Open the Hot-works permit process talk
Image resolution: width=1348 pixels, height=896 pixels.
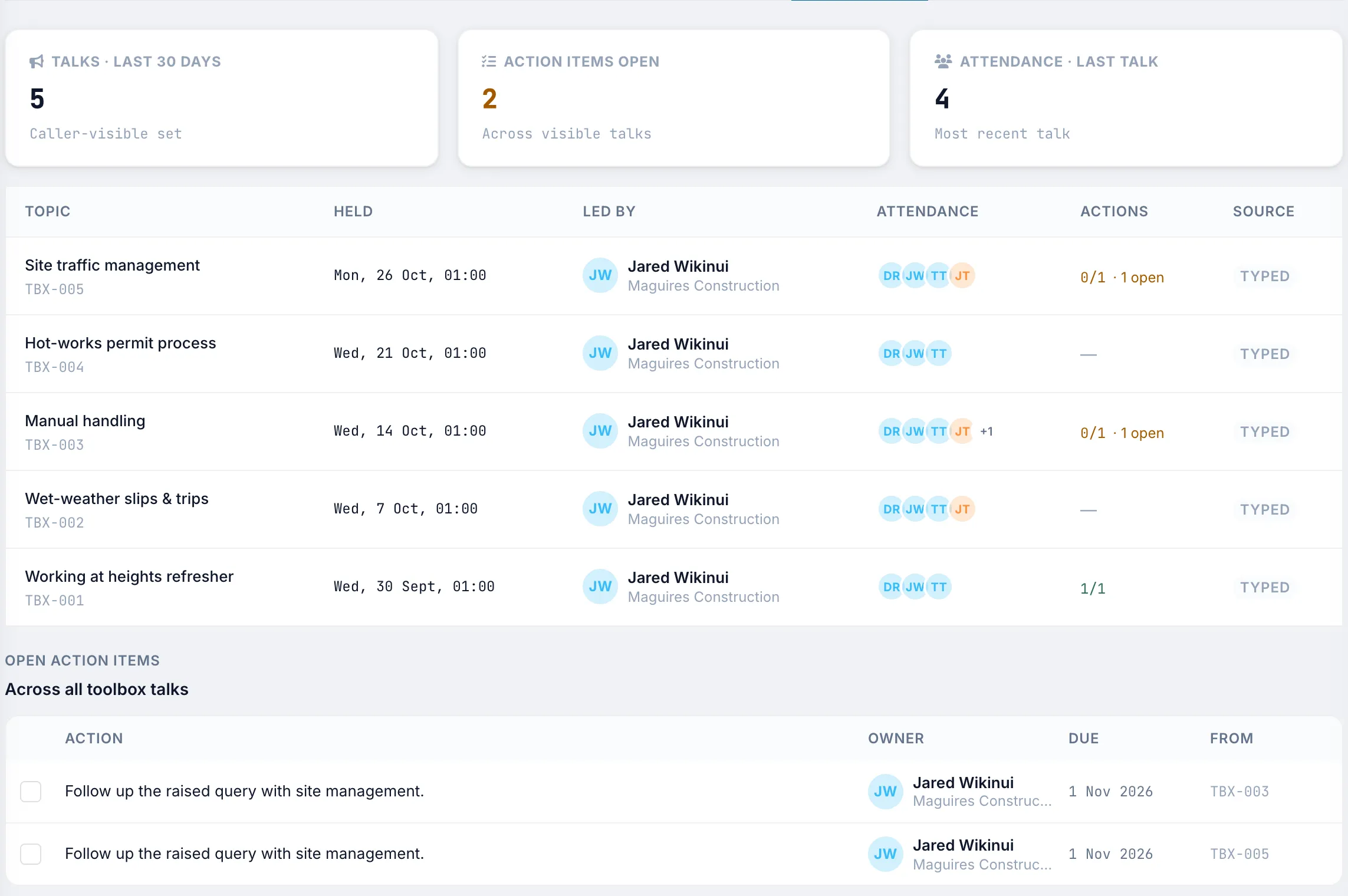(120, 343)
